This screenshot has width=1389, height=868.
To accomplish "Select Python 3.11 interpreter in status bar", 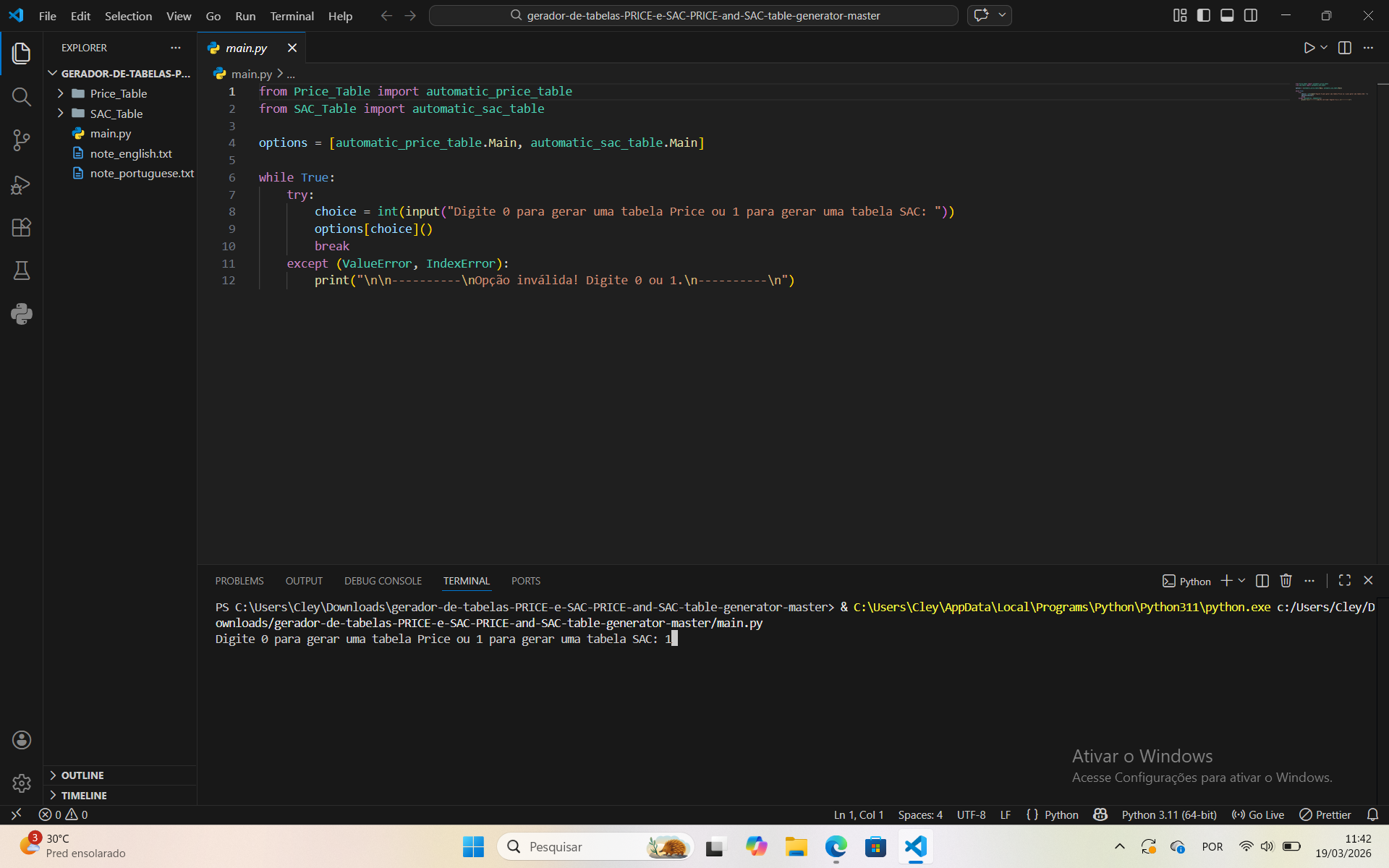I will (1168, 814).
